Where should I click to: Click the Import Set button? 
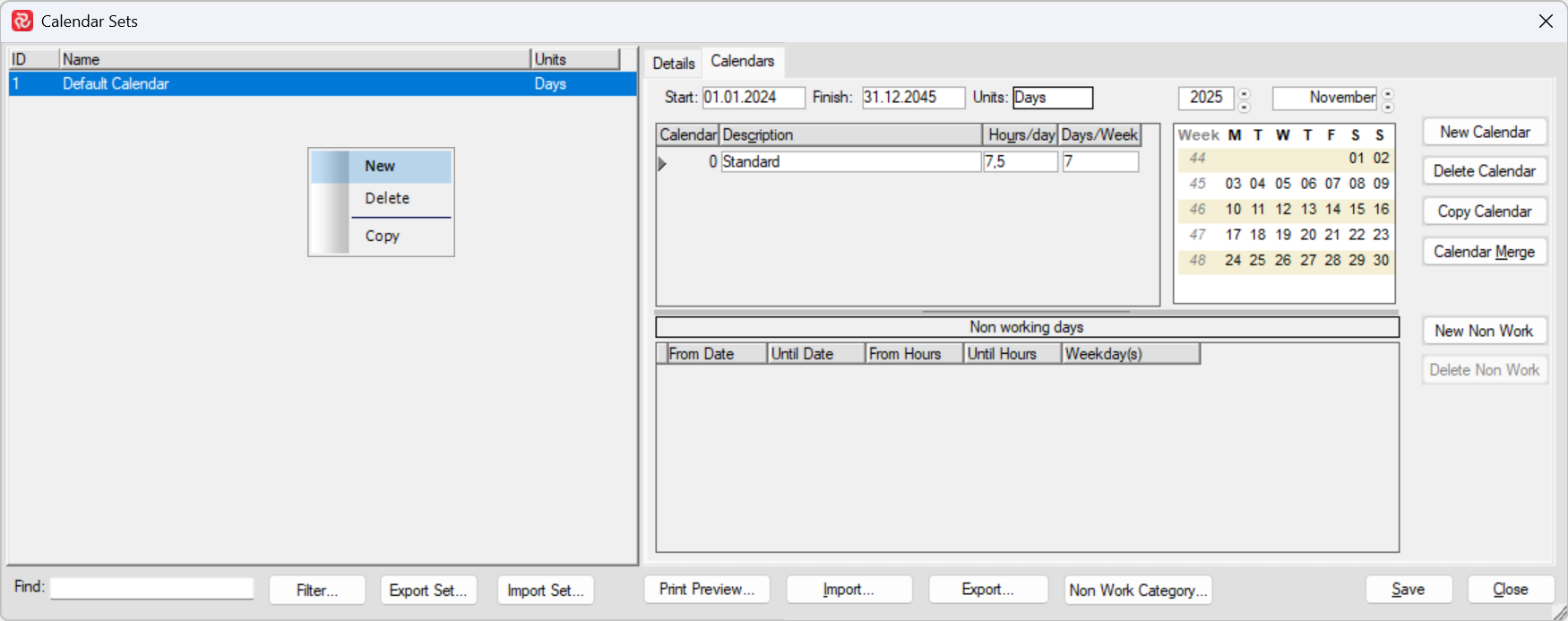[546, 591]
